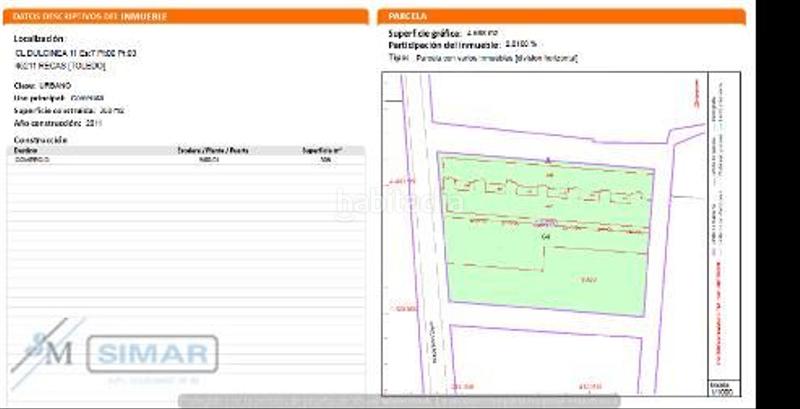
Task: Click the 'Superficie construida' line
Action: pyautogui.click(x=68, y=111)
